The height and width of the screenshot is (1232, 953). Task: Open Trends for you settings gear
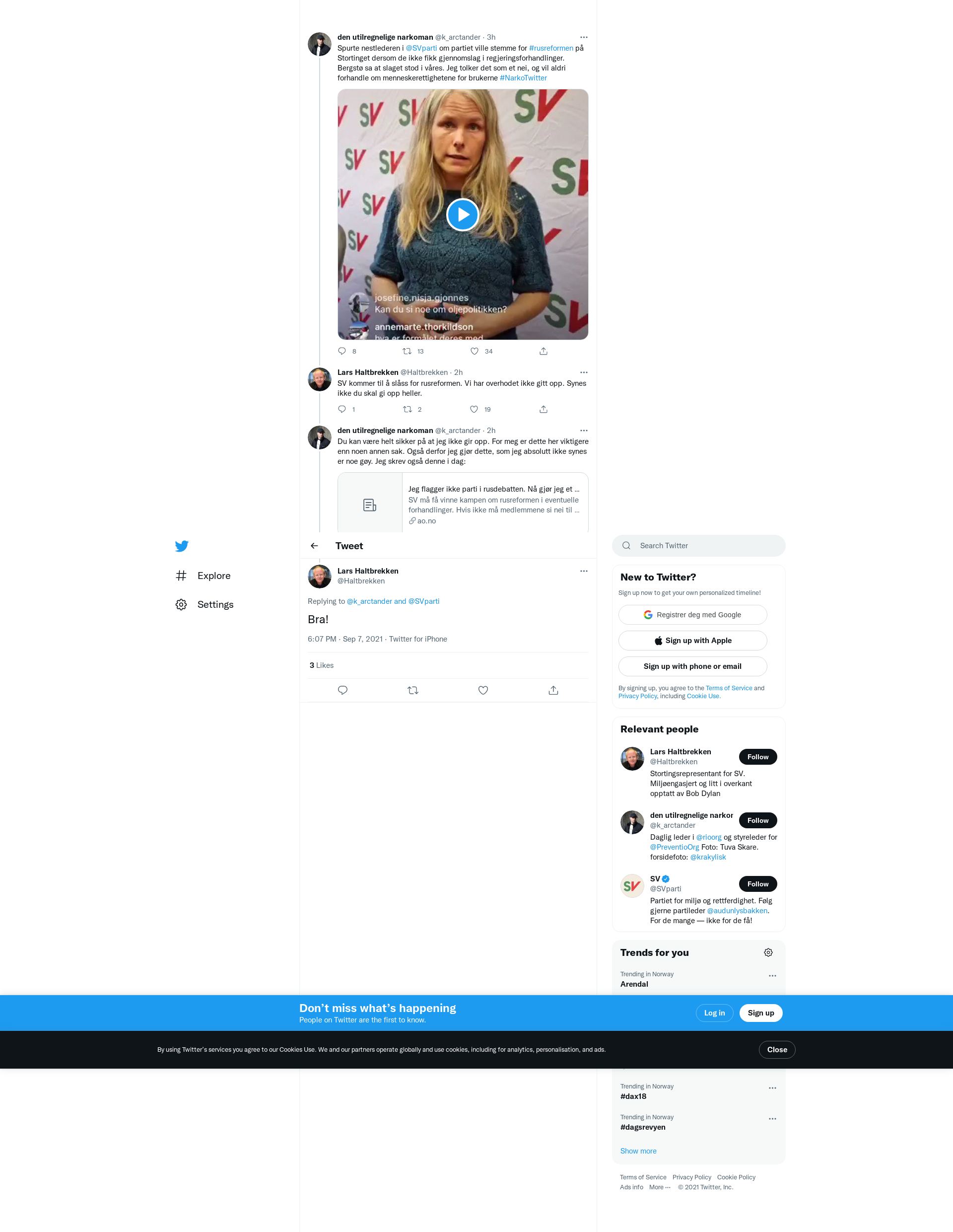tap(768, 953)
